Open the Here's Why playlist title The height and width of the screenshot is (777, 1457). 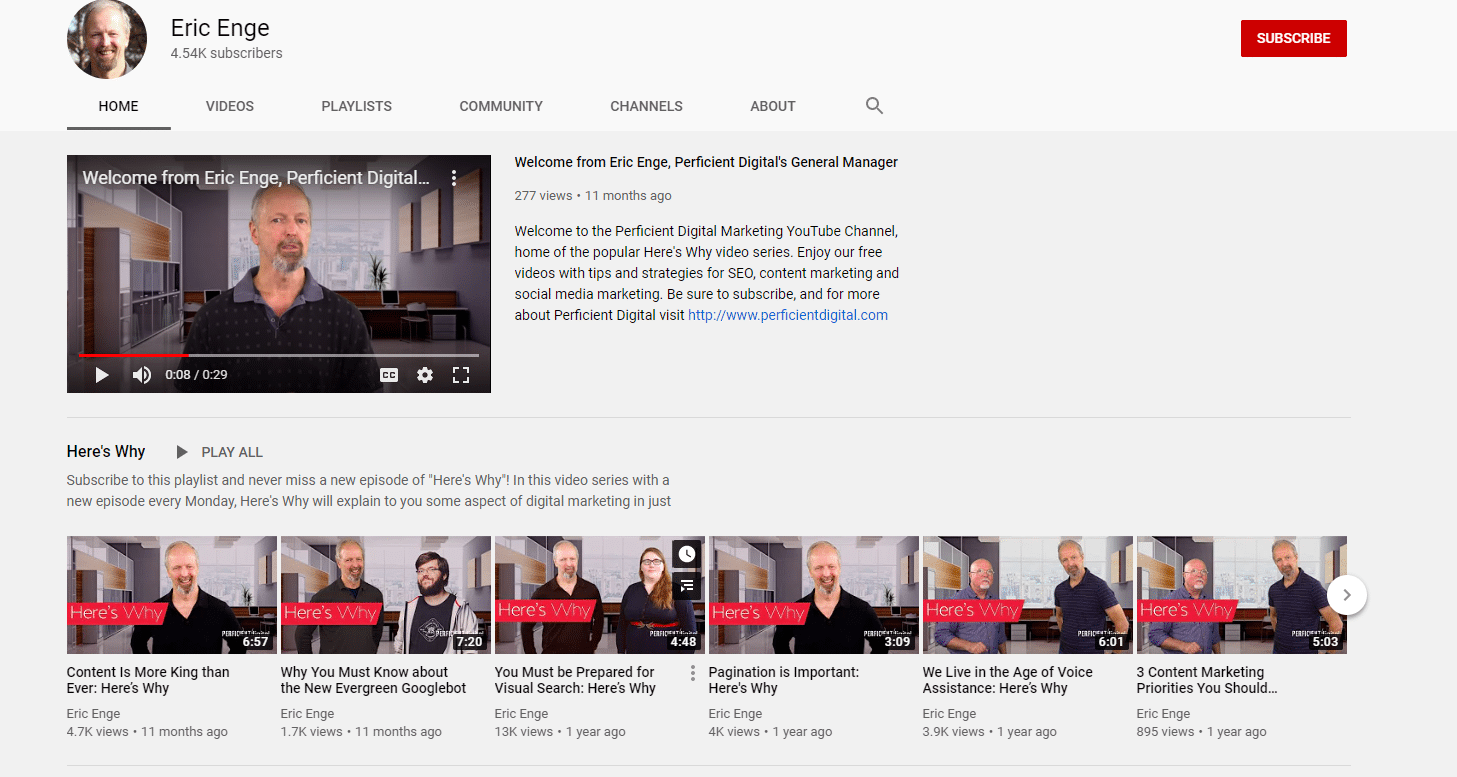pyautogui.click(x=106, y=451)
